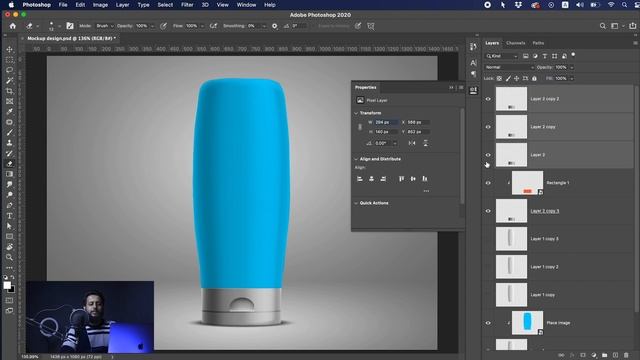Align top edges in Properties panel

402,179
